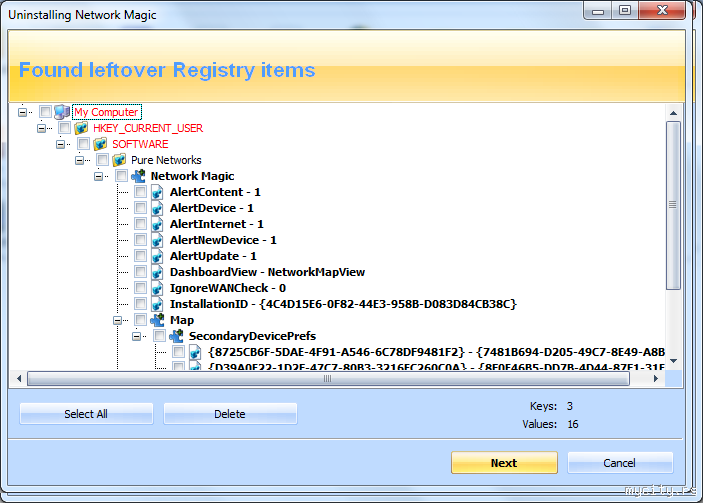703x503 pixels.
Task: Click the Delete button
Action: click(230, 414)
